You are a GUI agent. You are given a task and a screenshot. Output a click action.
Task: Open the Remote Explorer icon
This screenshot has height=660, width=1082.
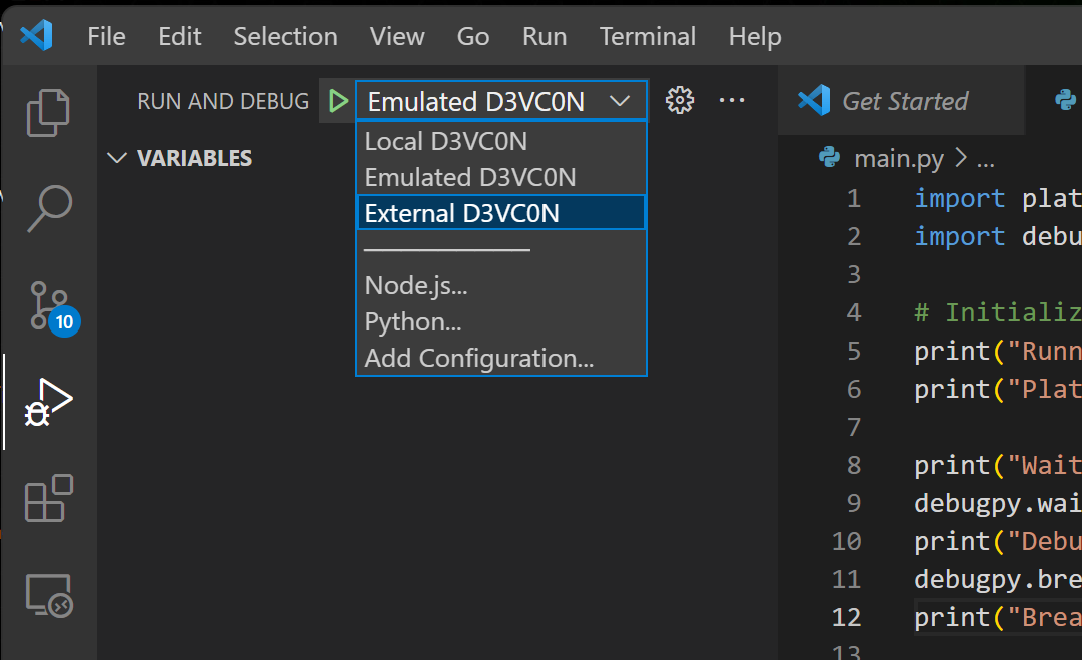(x=48, y=595)
